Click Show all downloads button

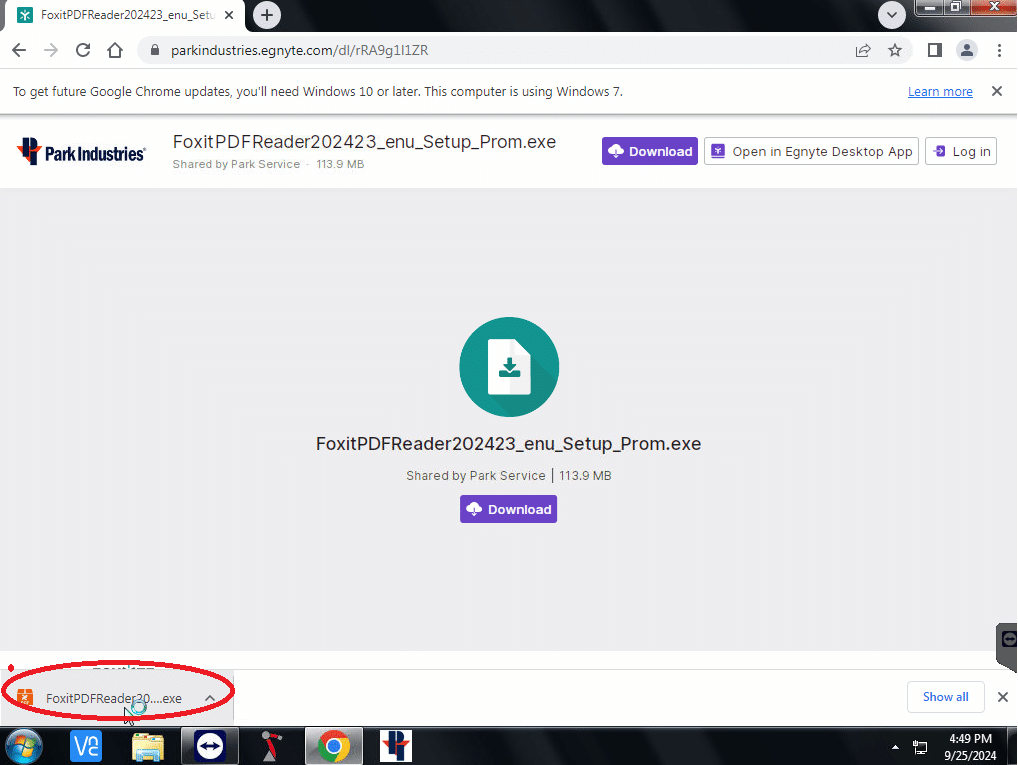(x=945, y=697)
